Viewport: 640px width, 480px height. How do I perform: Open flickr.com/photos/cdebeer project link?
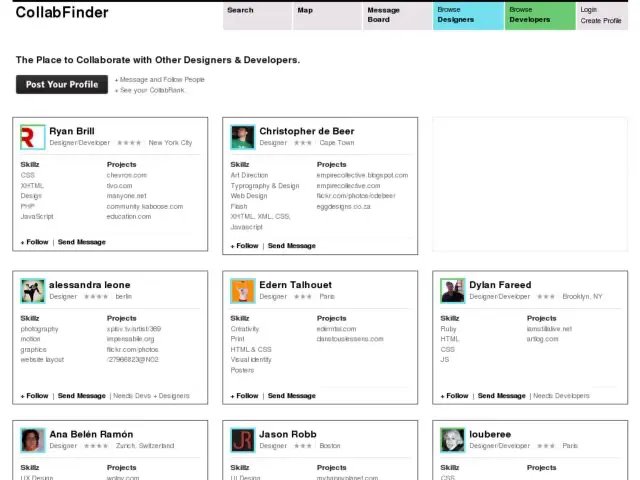pos(356,196)
